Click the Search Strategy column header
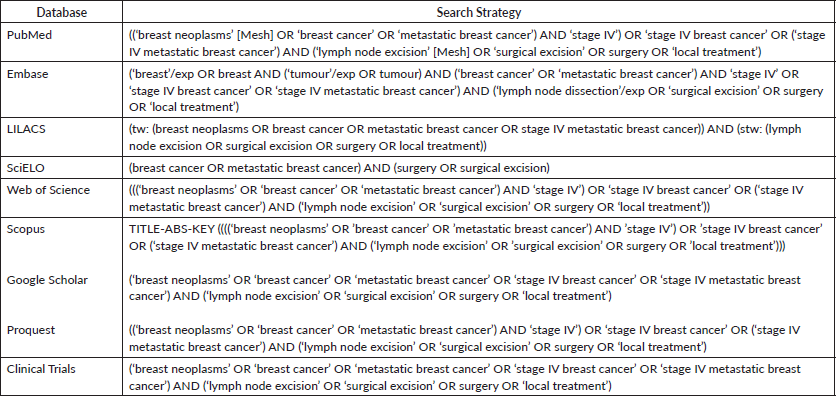 pos(478,12)
